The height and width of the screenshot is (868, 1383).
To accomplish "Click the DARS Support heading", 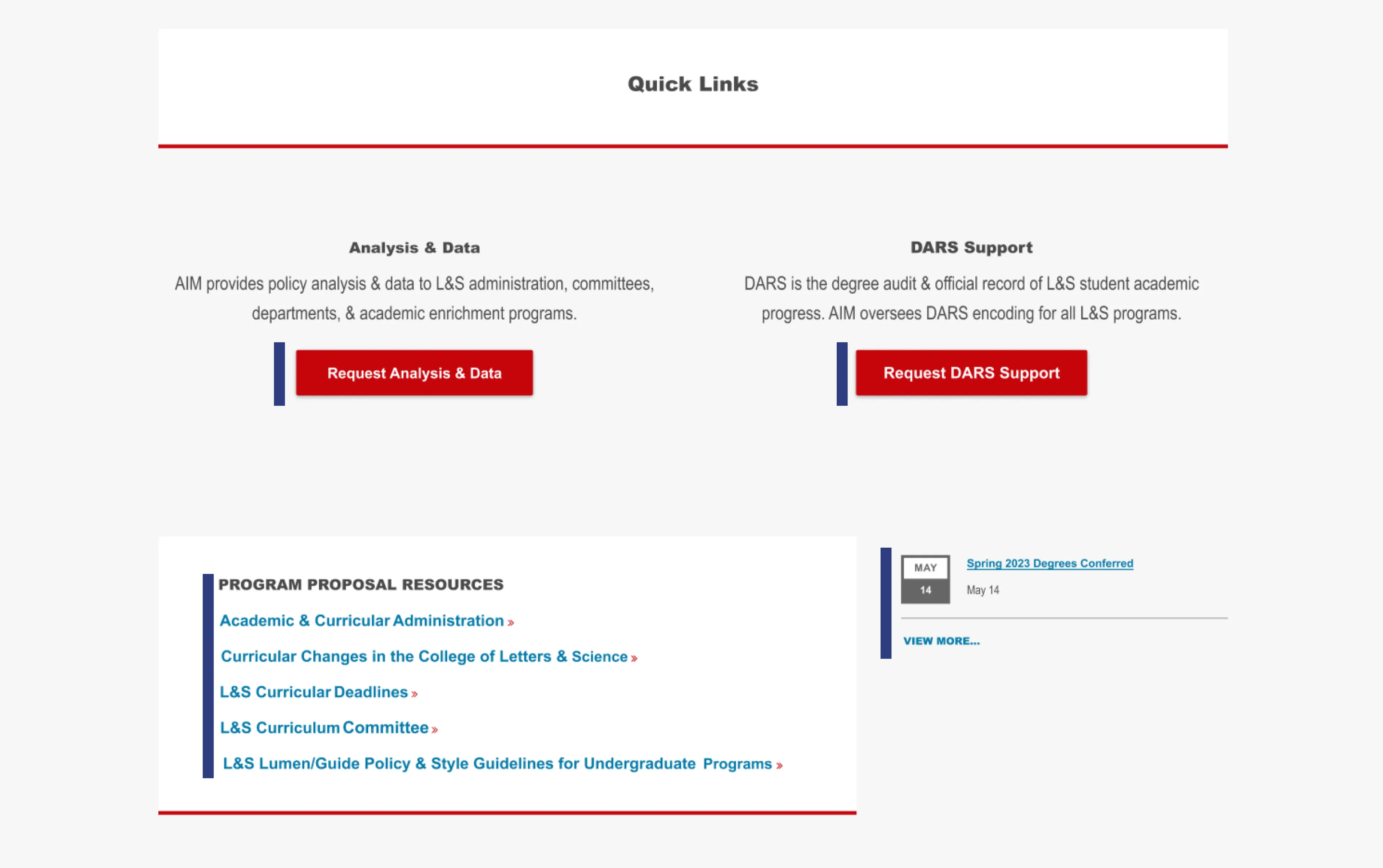I will point(971,247).
